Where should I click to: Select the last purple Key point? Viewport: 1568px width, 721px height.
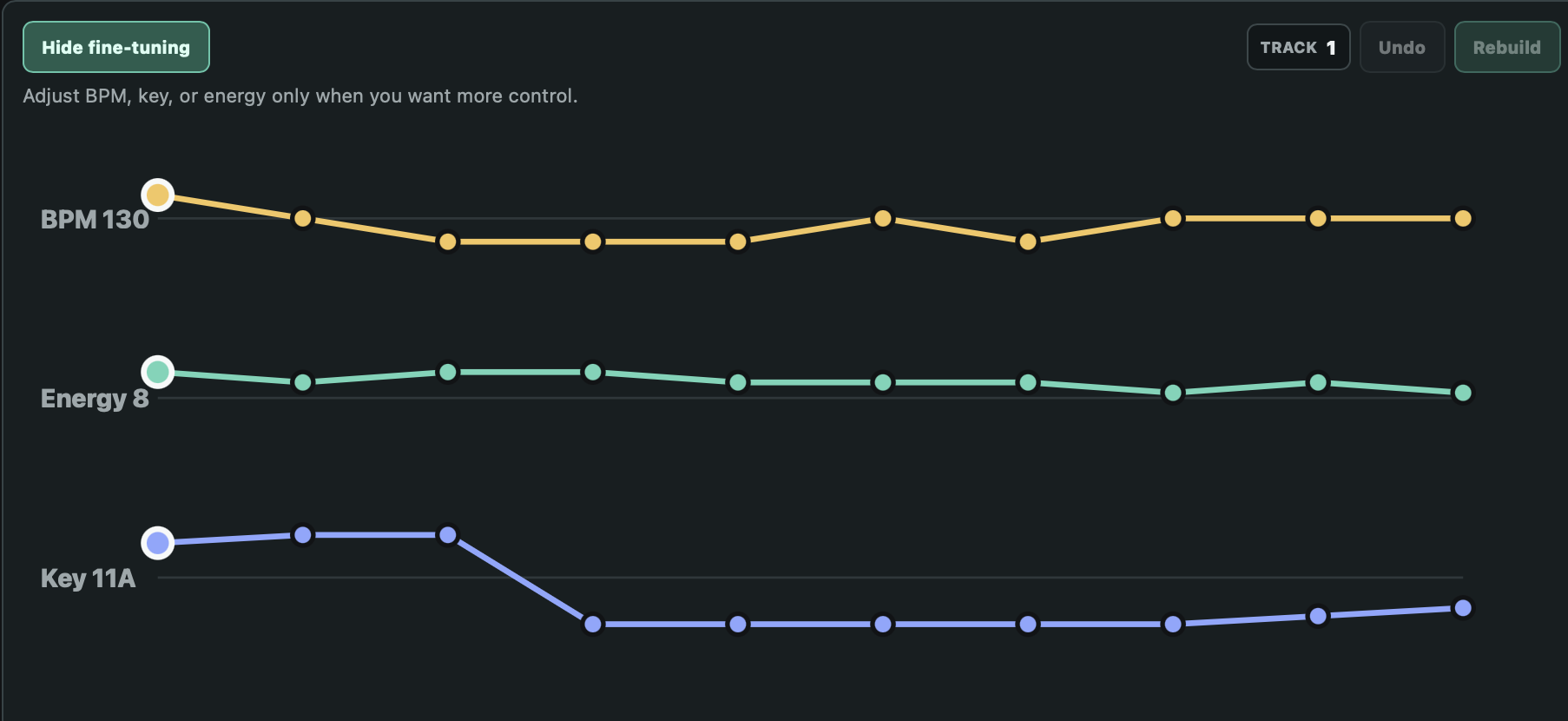1463,608
